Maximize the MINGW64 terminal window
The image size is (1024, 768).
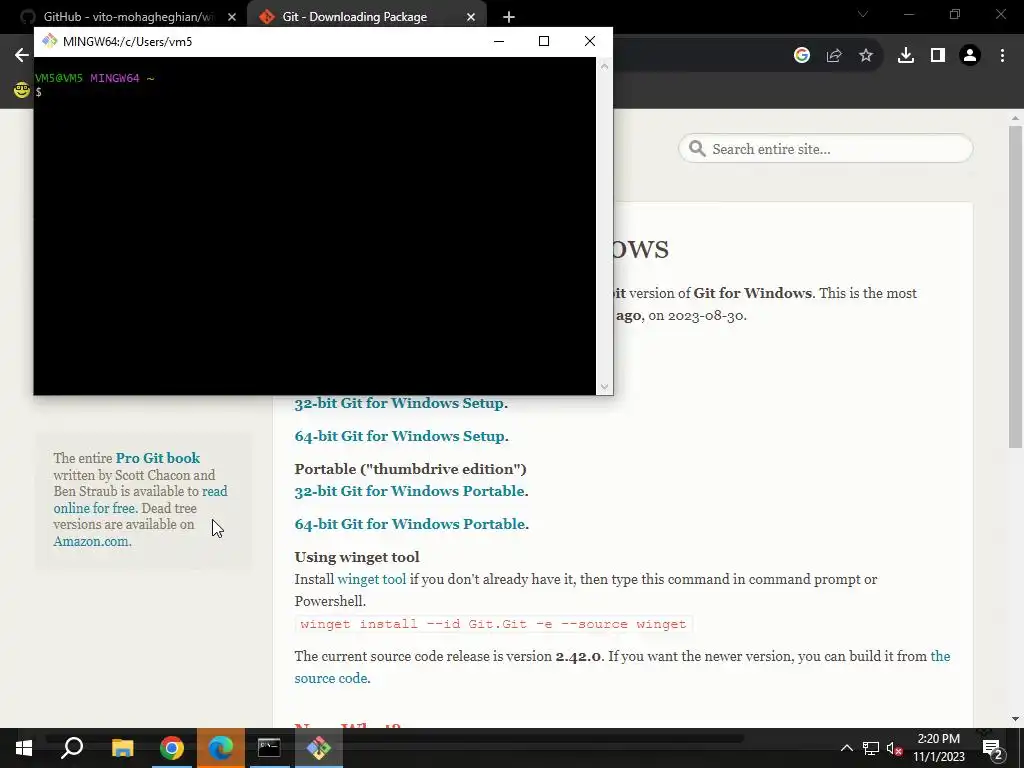[x=543, y=41]
